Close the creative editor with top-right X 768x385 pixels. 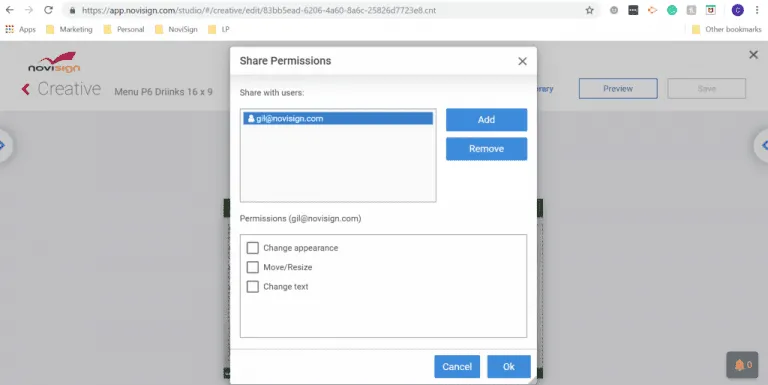[x=754, y=55]
